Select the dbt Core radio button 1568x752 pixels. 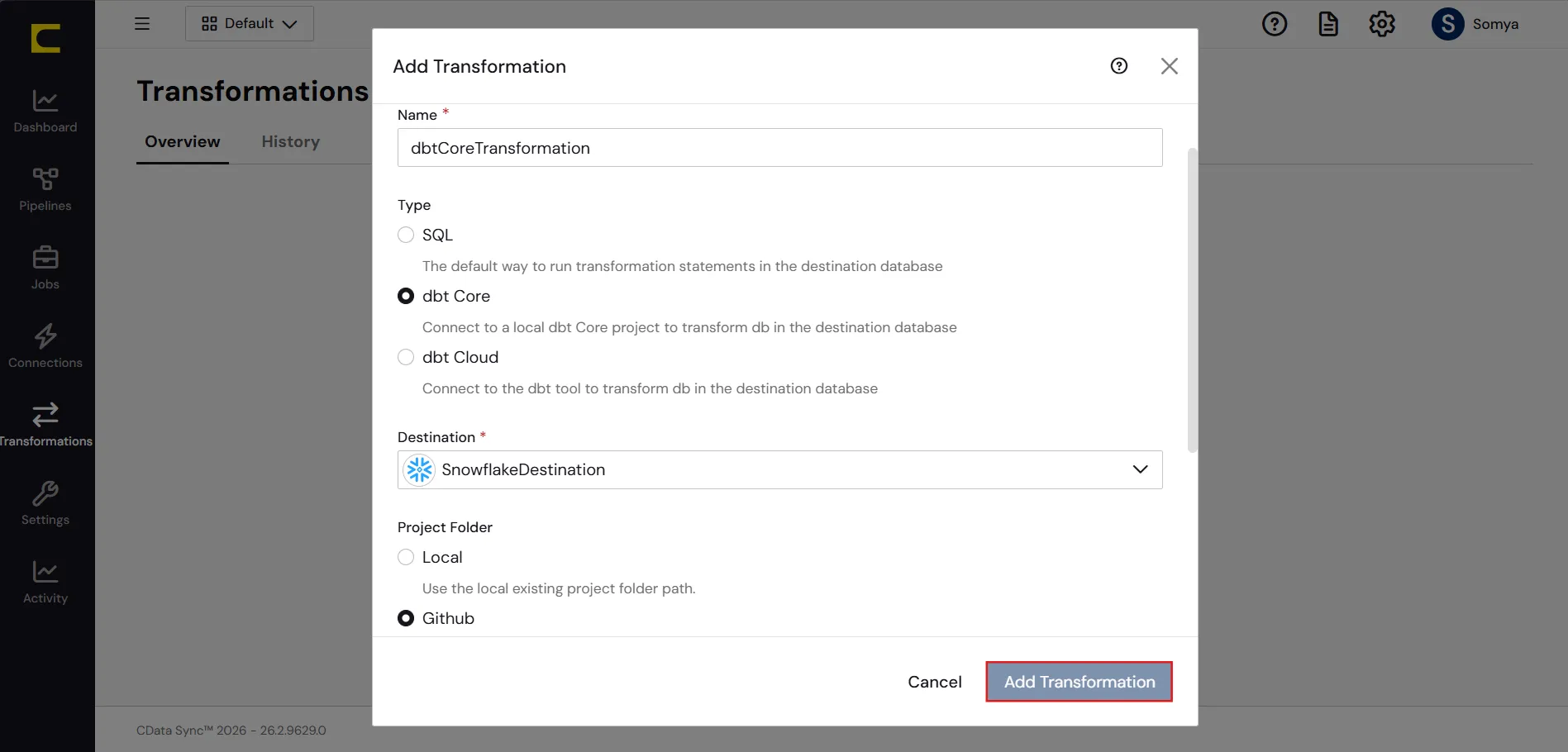(406, 297)
